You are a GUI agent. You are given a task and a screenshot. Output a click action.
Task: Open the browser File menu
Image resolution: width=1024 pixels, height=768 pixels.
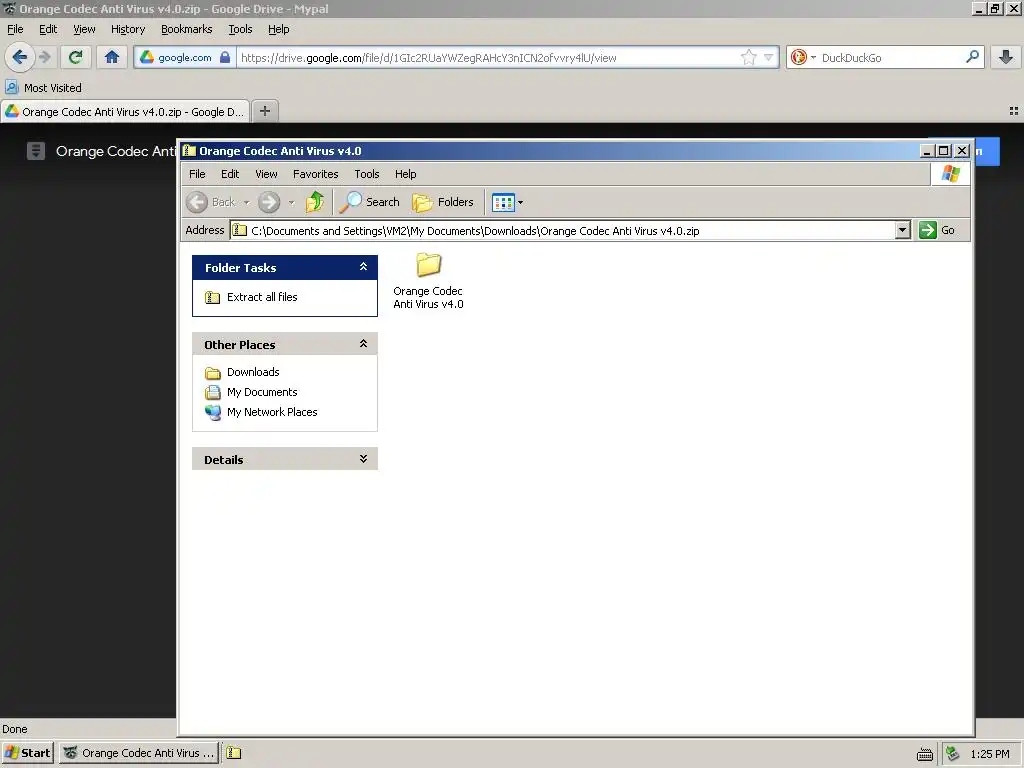[x=15, y=29]
